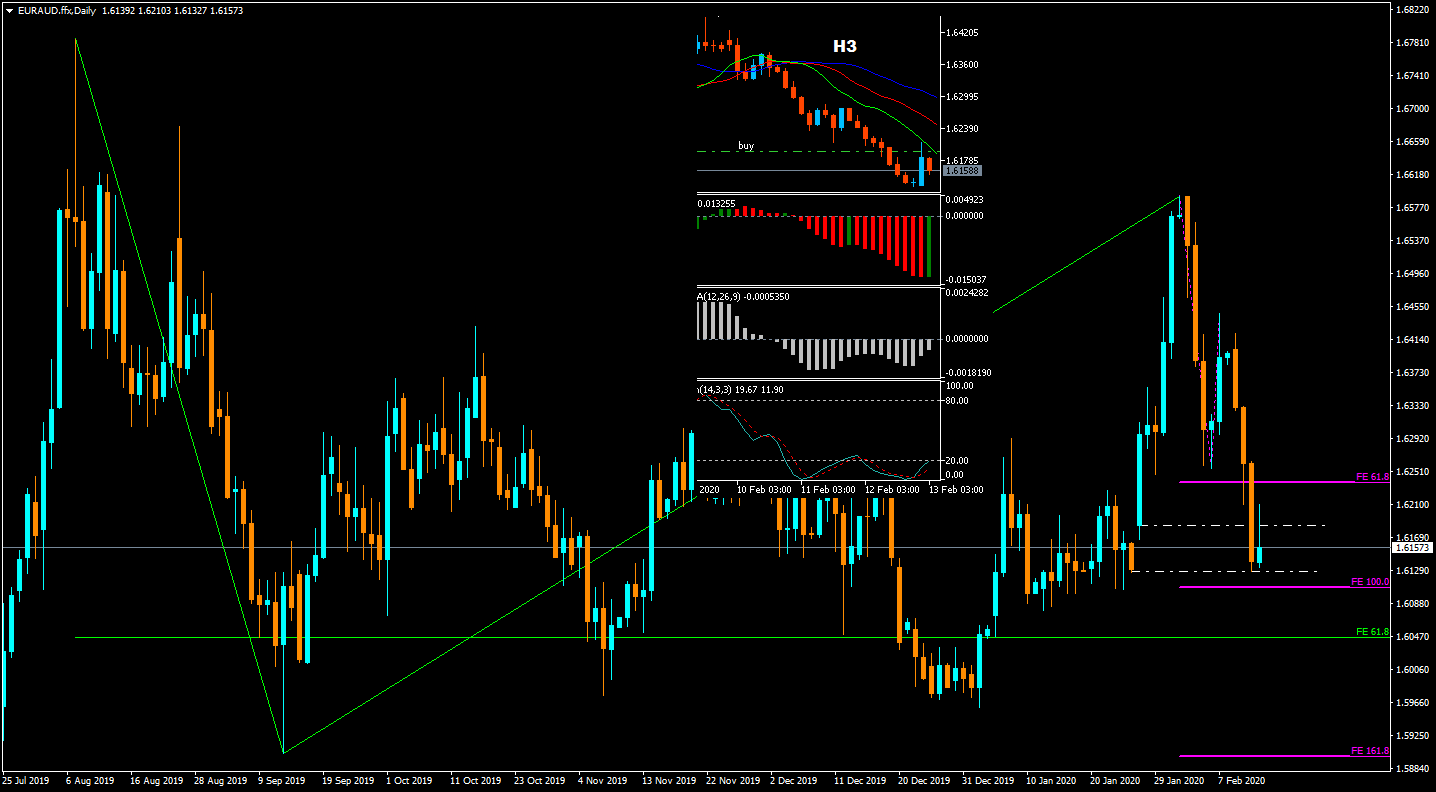The height and width of the screenshot is (792, 1436).
Task: Click the '1 Oct 2019' date label
Action: [x=410, y=780]
